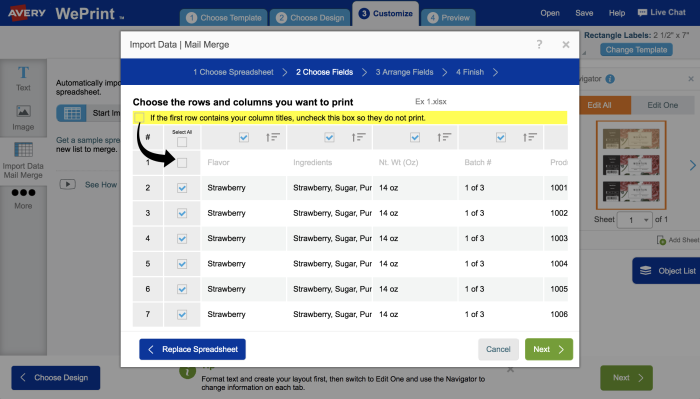Click Open in the top menu
This screenshot has width=700, height=399.
[x=550, y=13]
